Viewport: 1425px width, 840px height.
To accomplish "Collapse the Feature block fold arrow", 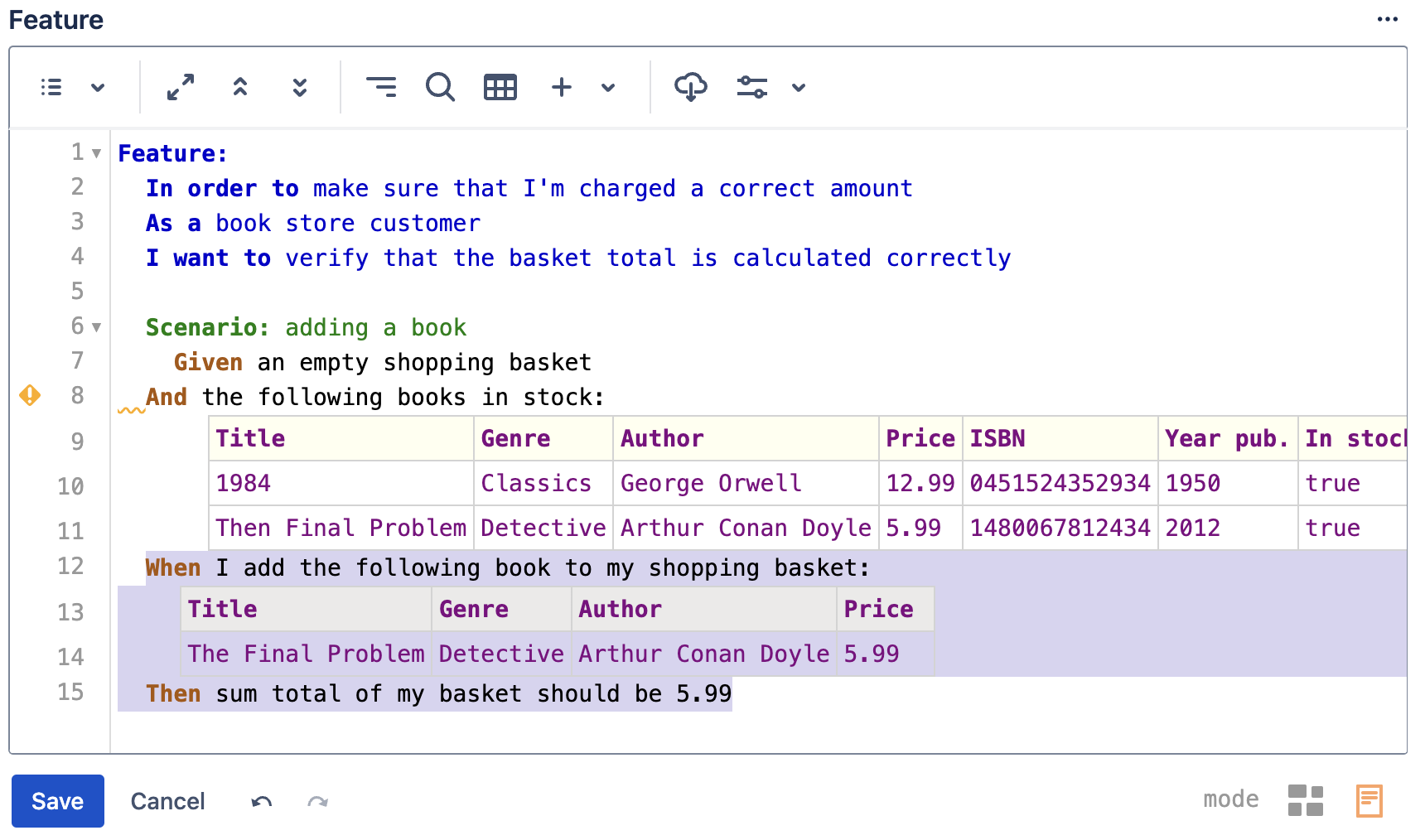I will [x=97, y=153].
